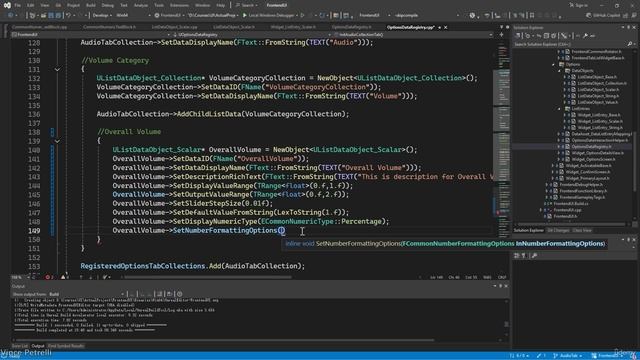This screenshot has width=640, height=360.
Task: Open Show output from Build dropdown
Action: [87, 294]
